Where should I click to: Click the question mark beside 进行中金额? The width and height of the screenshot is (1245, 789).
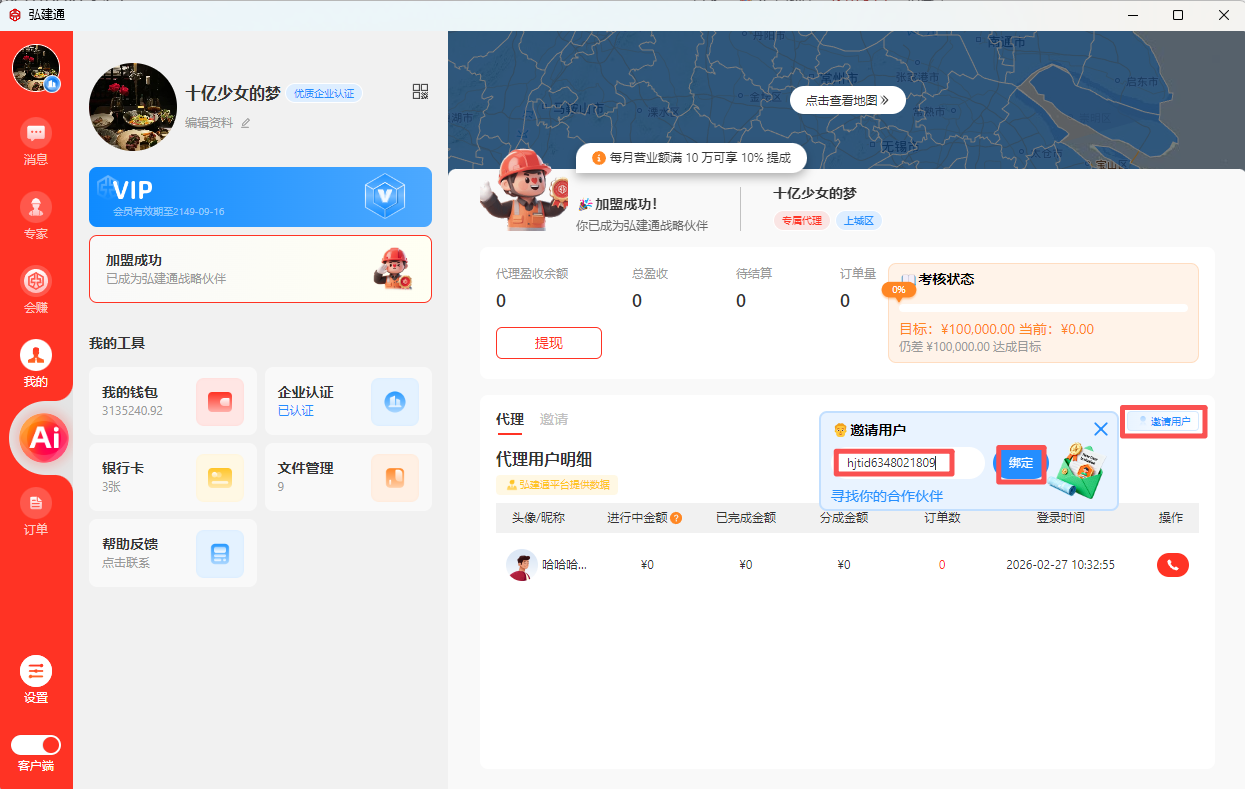tap(677, 518)
